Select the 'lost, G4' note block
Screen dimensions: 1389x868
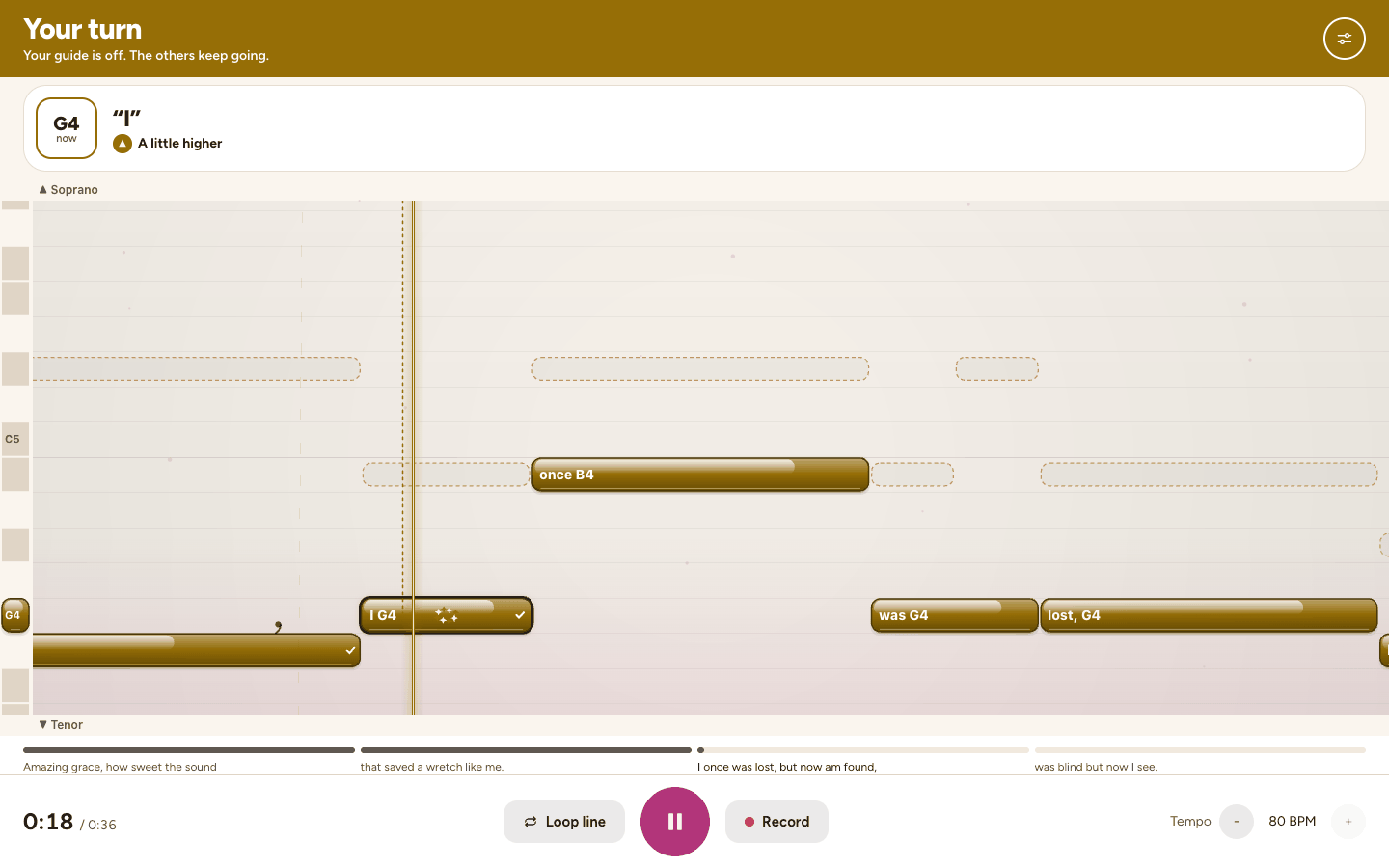(1209, 615)
